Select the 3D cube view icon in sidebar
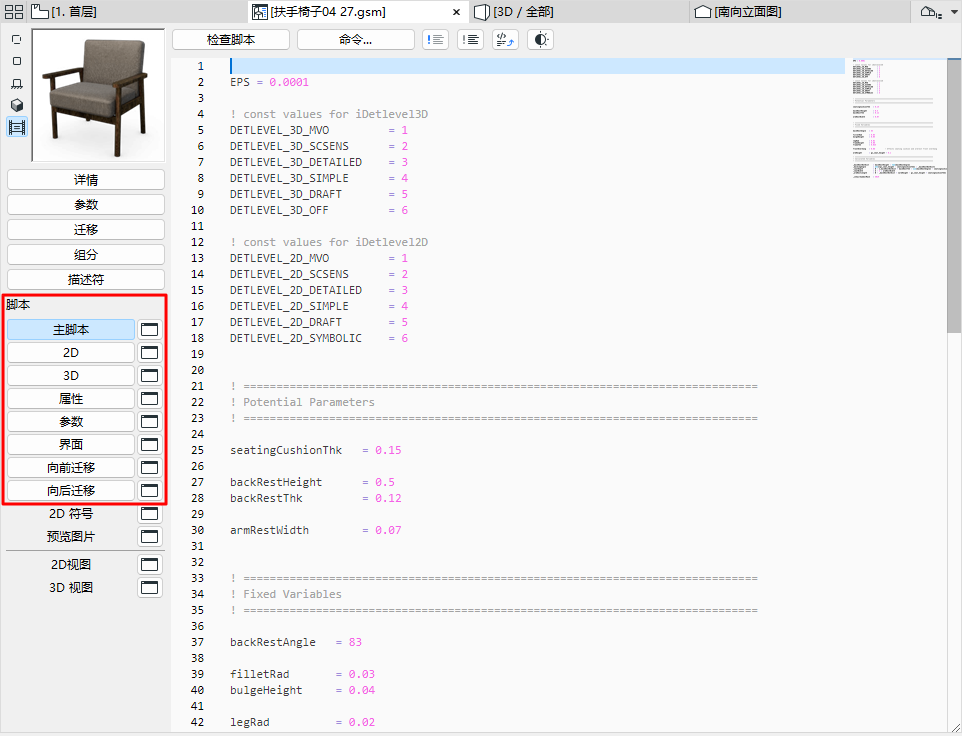 [x=16, y=105]
